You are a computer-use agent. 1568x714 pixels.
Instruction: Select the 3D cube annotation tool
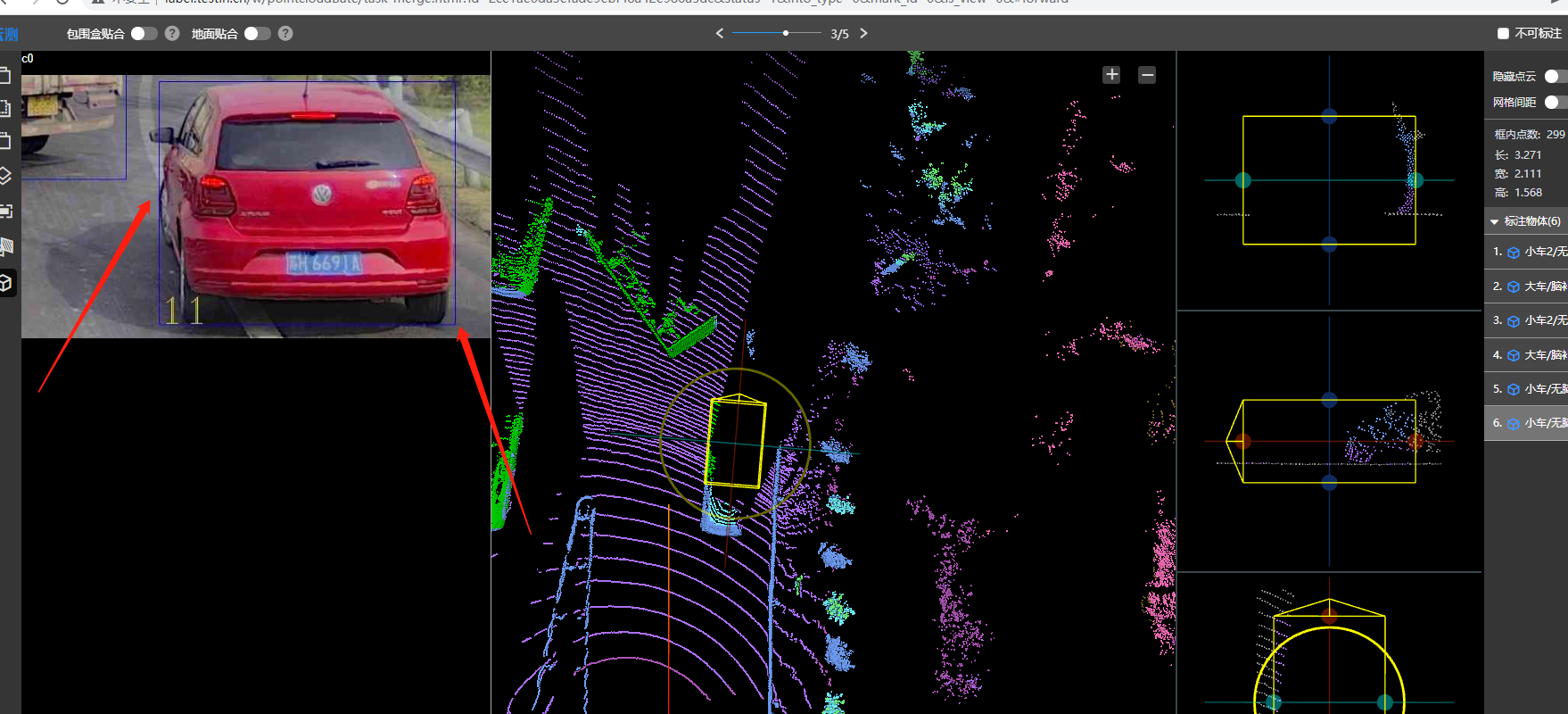click(x=6, y=283)
